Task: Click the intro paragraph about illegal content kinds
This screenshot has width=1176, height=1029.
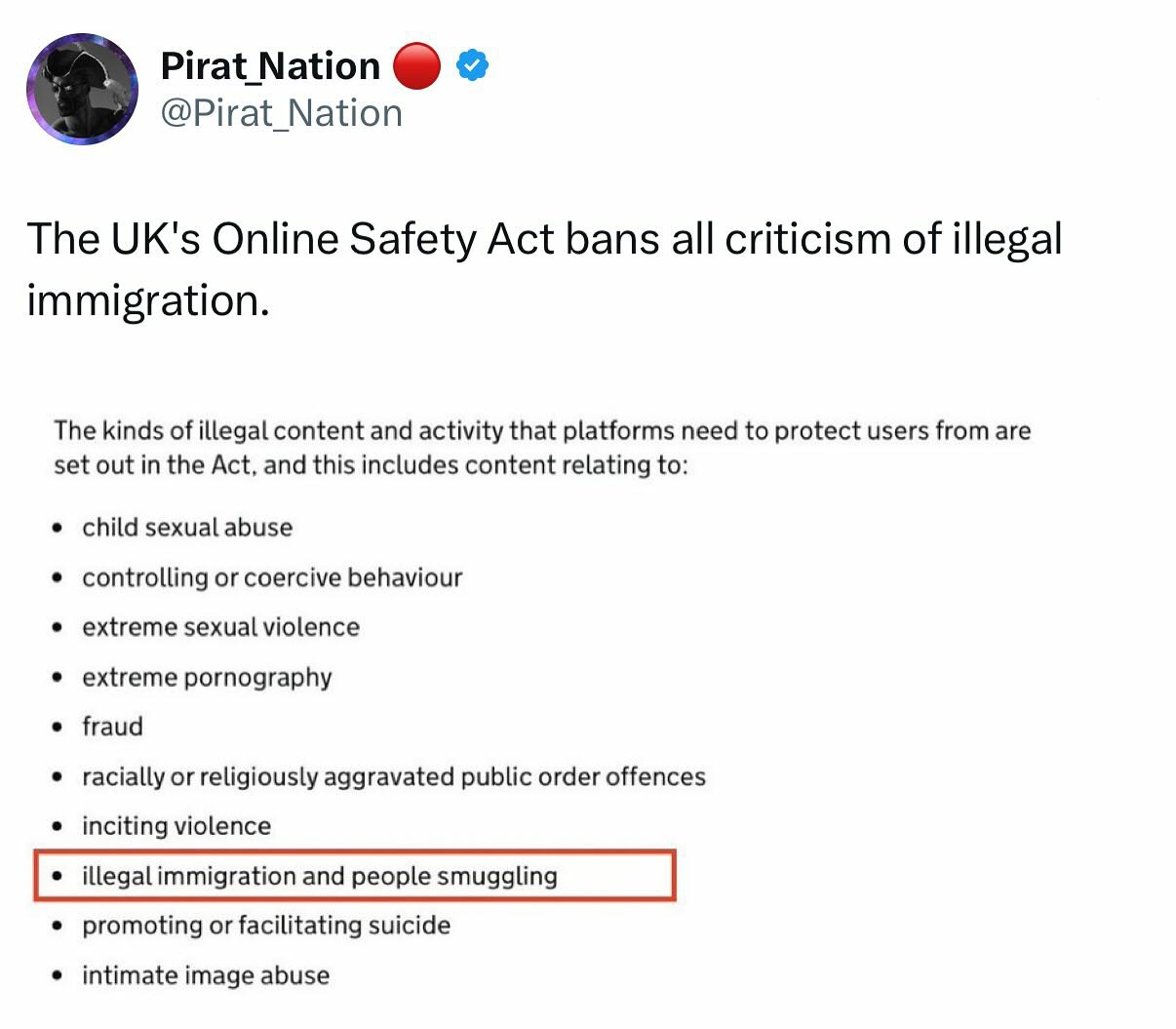Action: click(542, 448)
